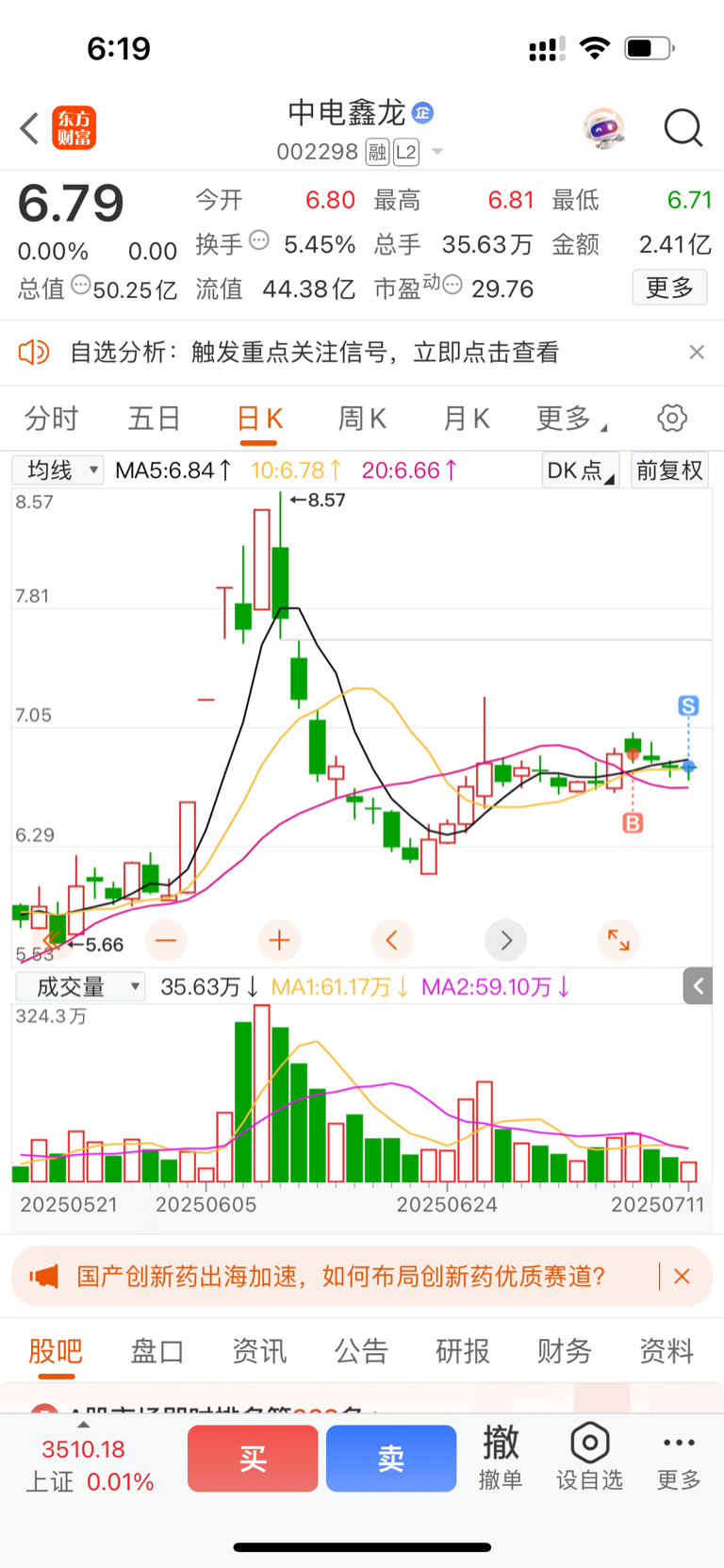Expand the 更多 chart period menu
This screenshot has width=724, height=1568.
pos(570,419)
